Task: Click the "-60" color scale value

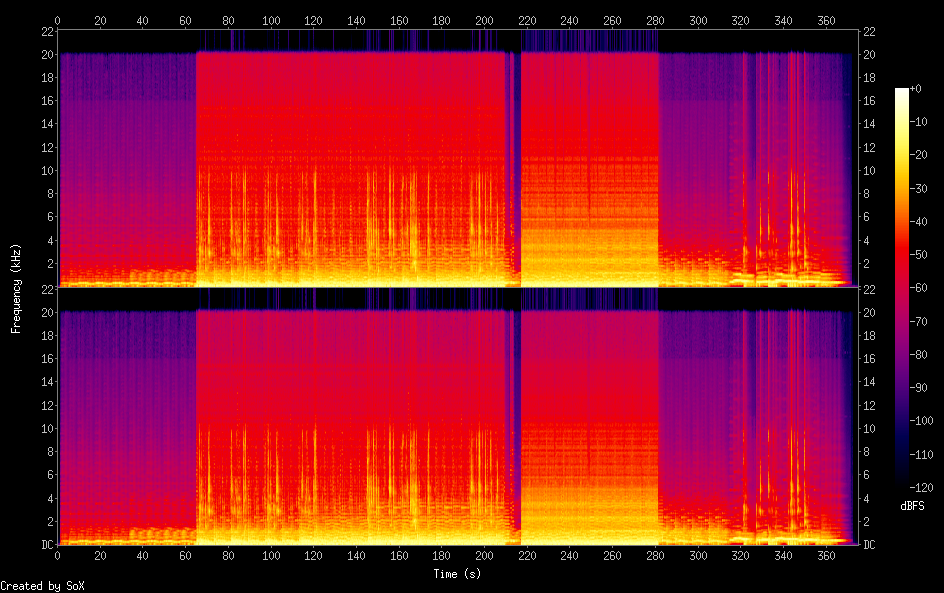Action: [x=919, y=288]
